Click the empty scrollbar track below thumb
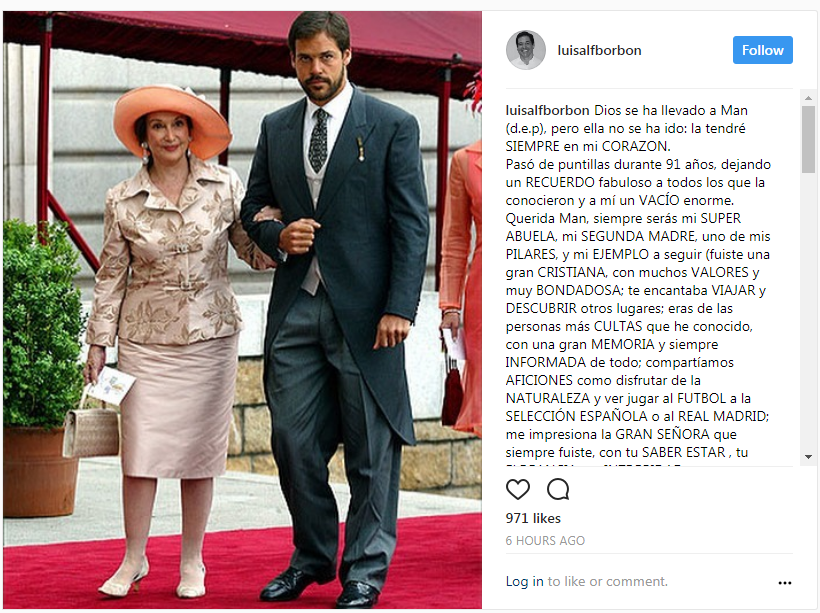820x613 pixels. (808, 312)
